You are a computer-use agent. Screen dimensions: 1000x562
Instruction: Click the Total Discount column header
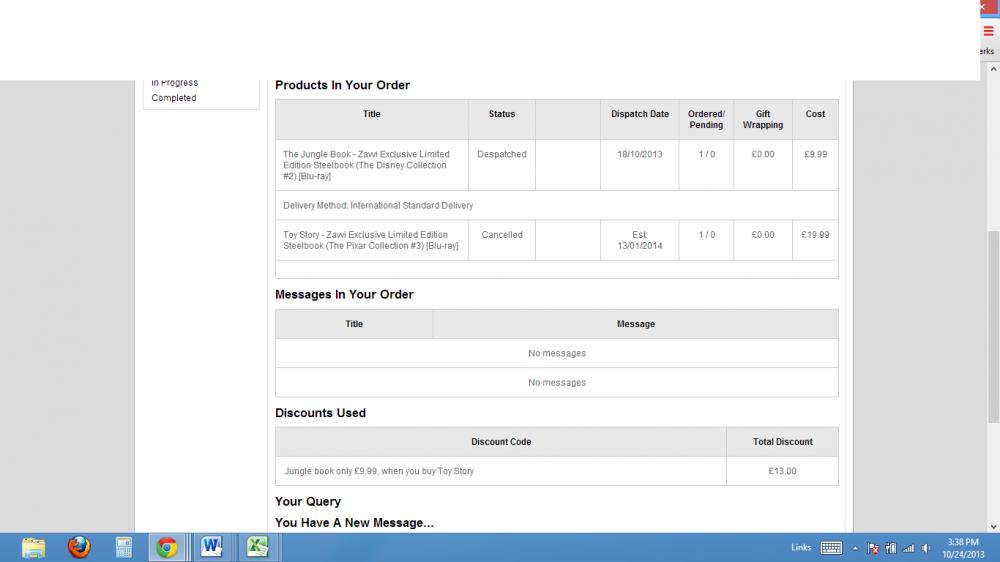click(x=783, y=441)
